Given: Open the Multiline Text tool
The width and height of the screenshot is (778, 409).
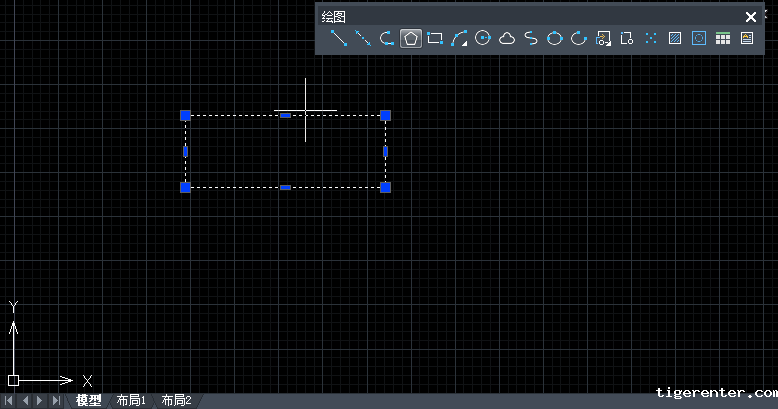Looking at the screenshot, I should coord(747,39).
